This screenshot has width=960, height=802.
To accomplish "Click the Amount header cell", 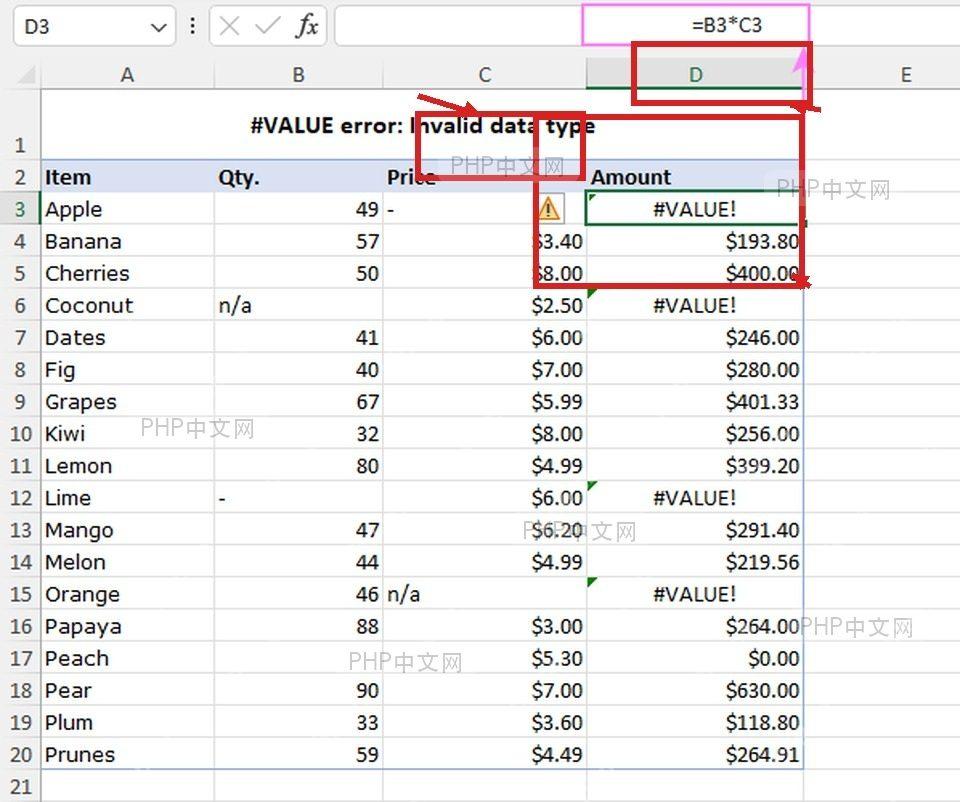I will (x=695, y=177).
